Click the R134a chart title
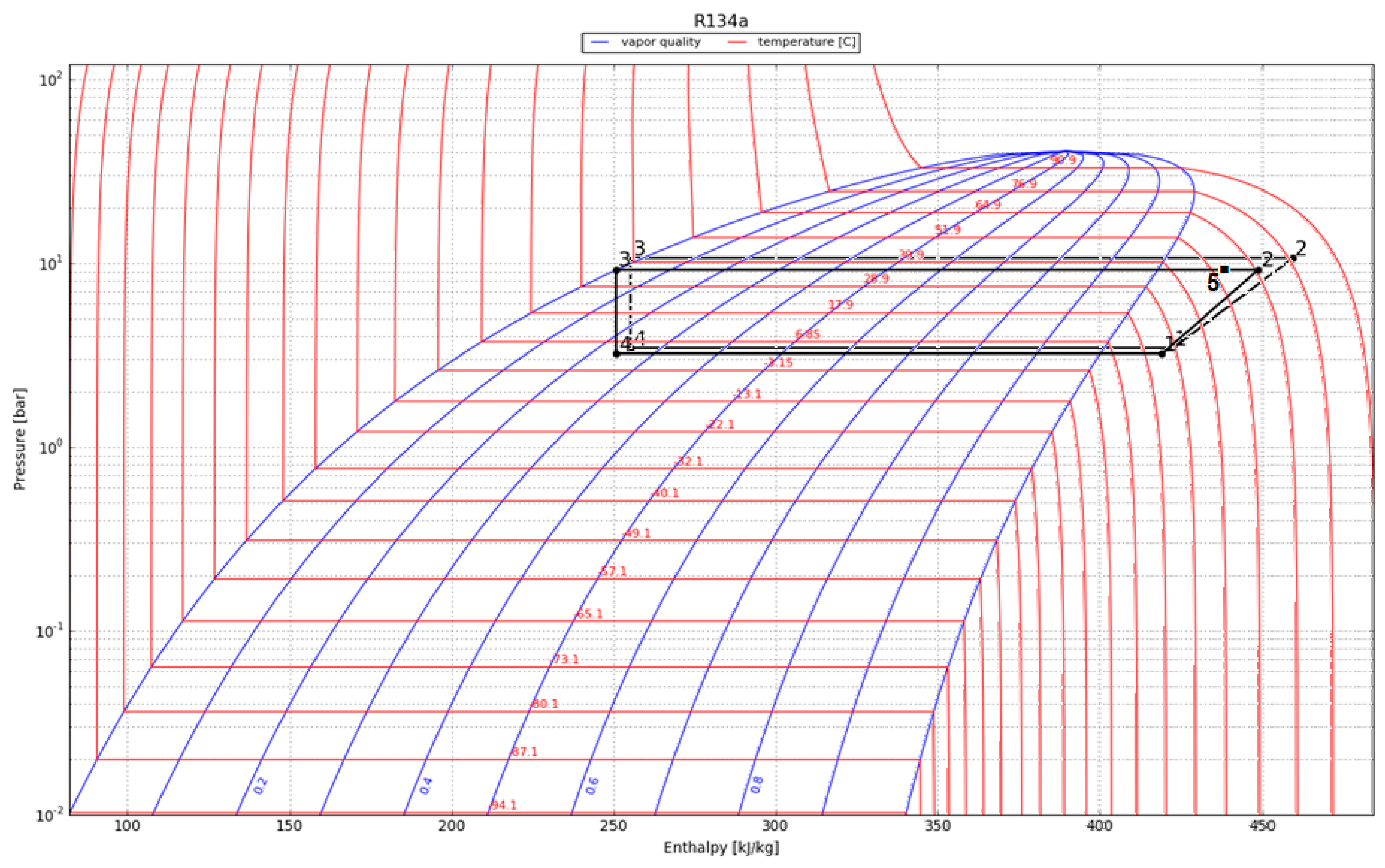This screenshot has height=868, width=1385. (x=720, y=21)
